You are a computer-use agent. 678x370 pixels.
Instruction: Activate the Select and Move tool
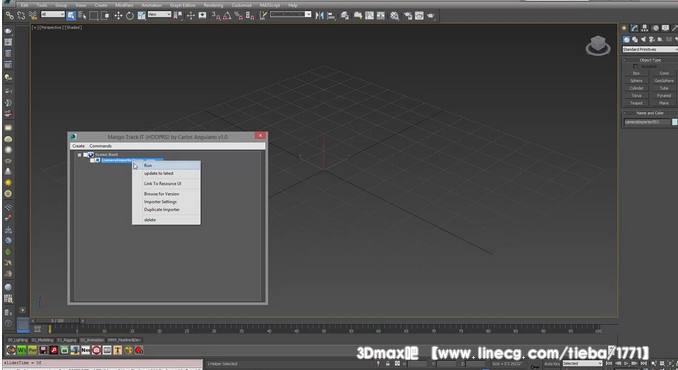(118, 16)
